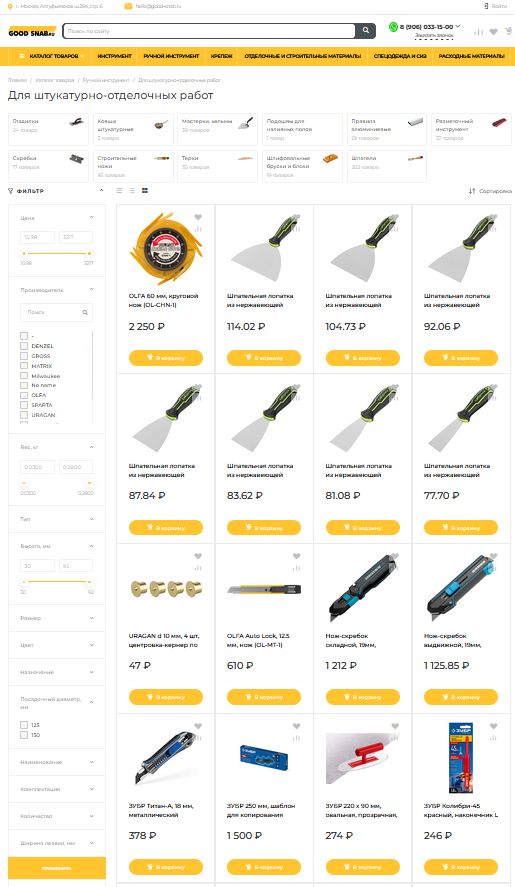Screen dimensions: 515x887
Task: Open Крепеж menu item
Action: click(x=222, y=56)
